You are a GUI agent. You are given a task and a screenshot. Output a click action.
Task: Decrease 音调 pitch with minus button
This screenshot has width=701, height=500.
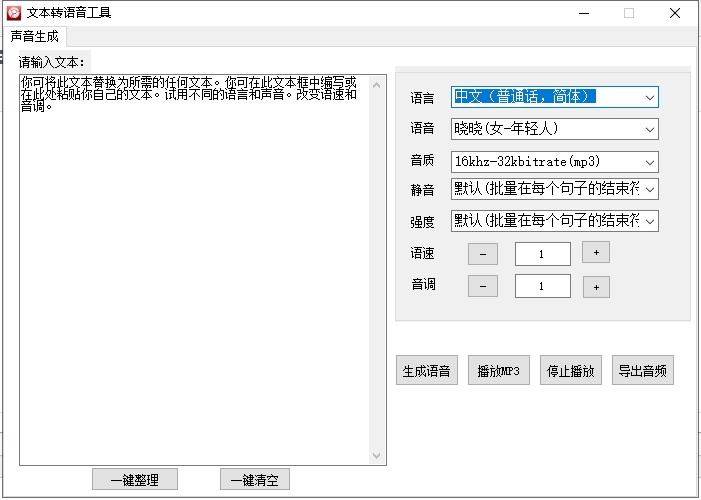[x=482, y=287]
